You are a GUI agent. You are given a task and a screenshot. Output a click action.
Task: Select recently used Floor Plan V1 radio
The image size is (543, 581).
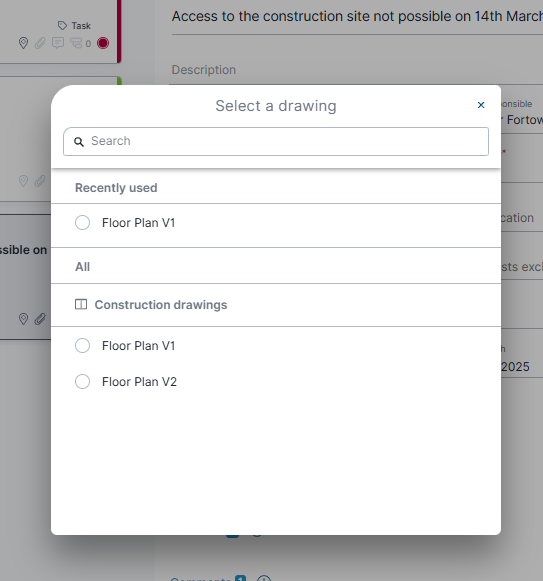(82, 223)
